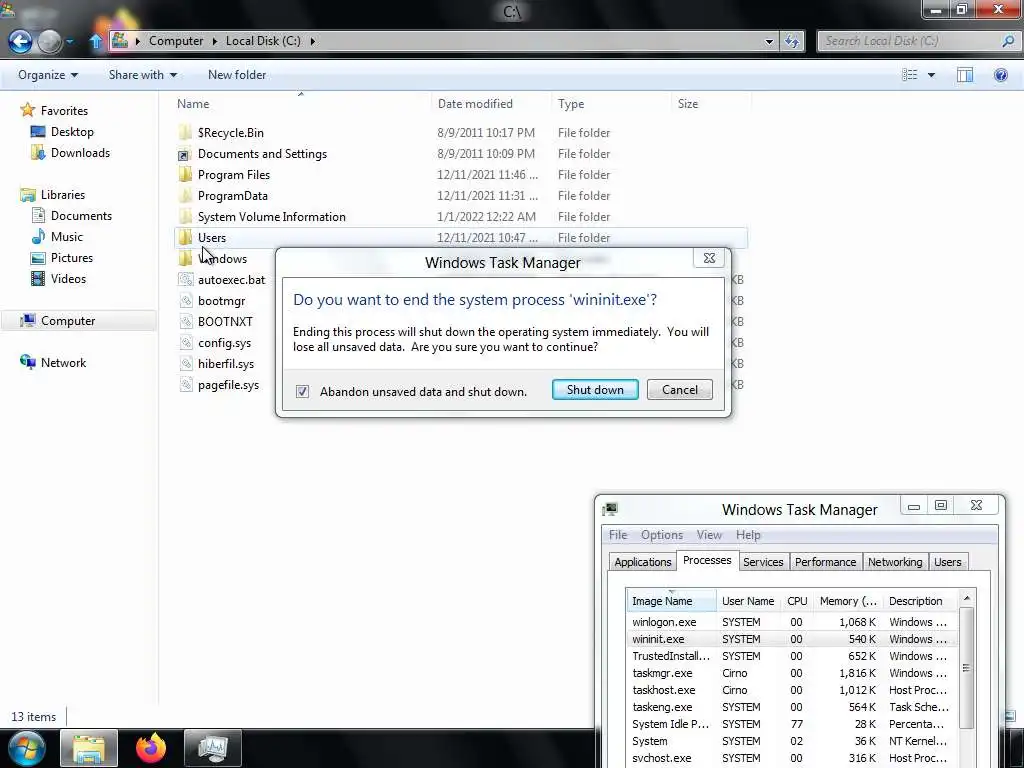This screenshot has width=1024, height=768.
Task: Select Network in navigation pane
Action: pos(53,362)
